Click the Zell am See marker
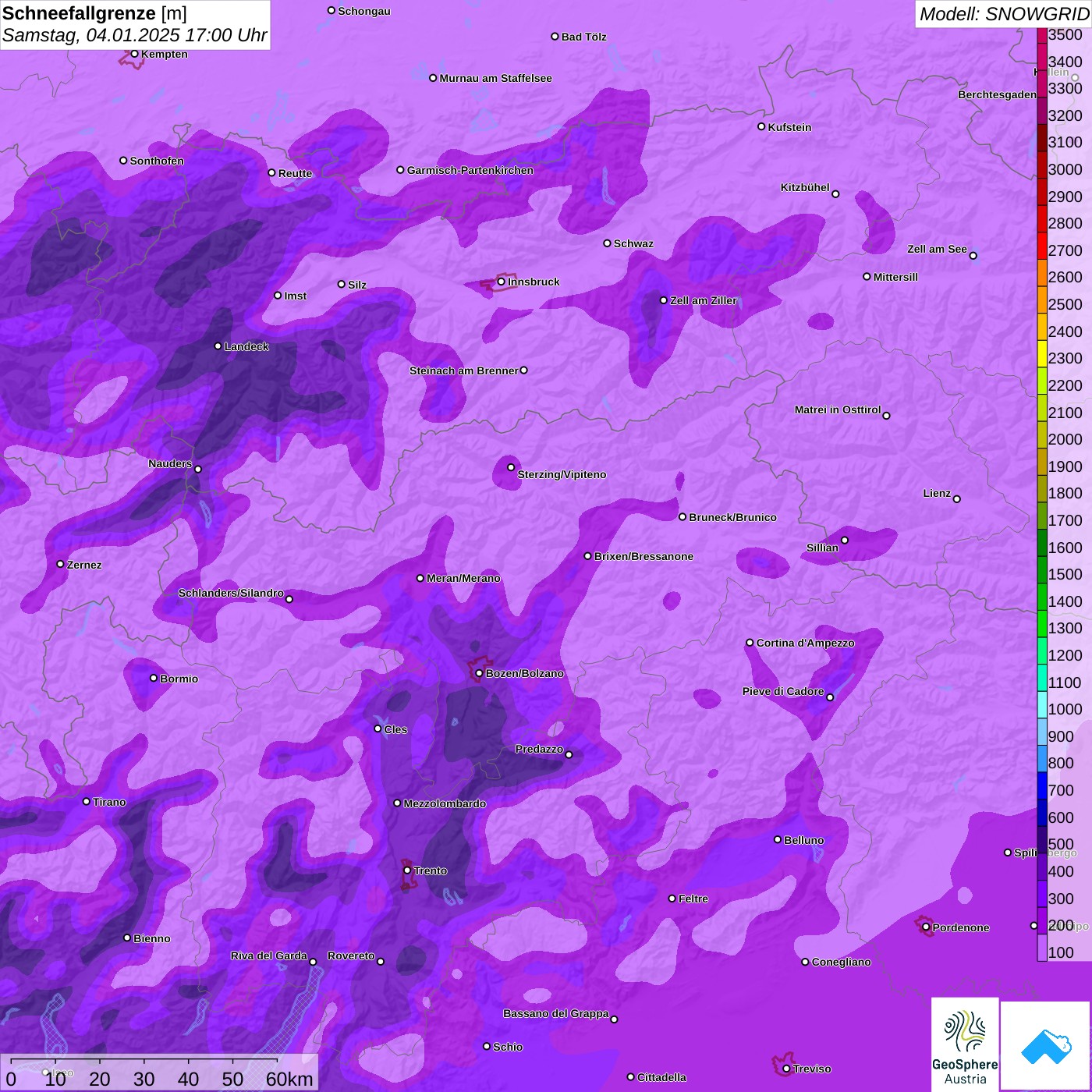Viewport: 1092px width, 1092px height. pos(973,255)
